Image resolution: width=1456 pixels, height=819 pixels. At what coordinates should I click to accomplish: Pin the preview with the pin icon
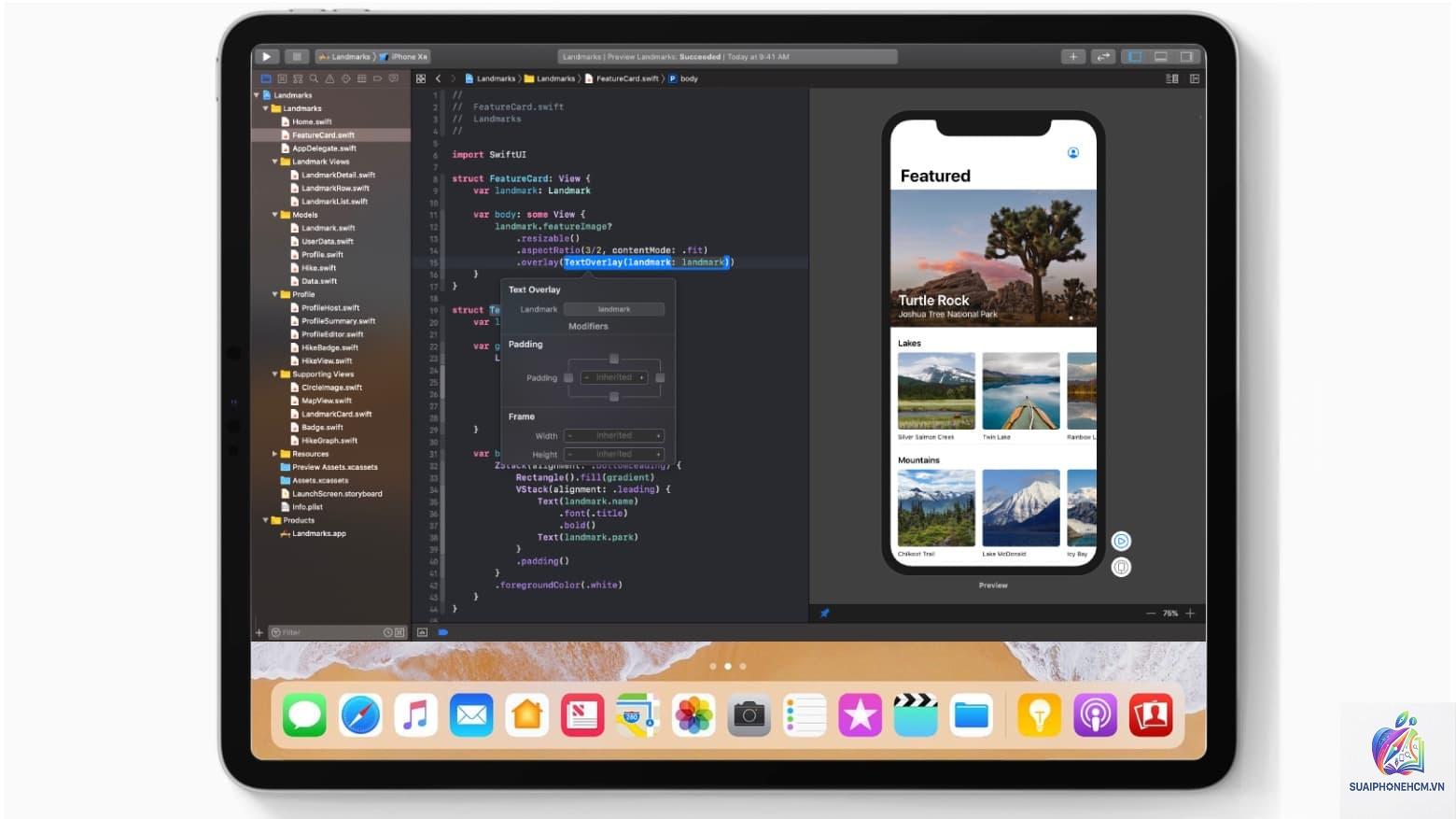[x=824, y=614]
